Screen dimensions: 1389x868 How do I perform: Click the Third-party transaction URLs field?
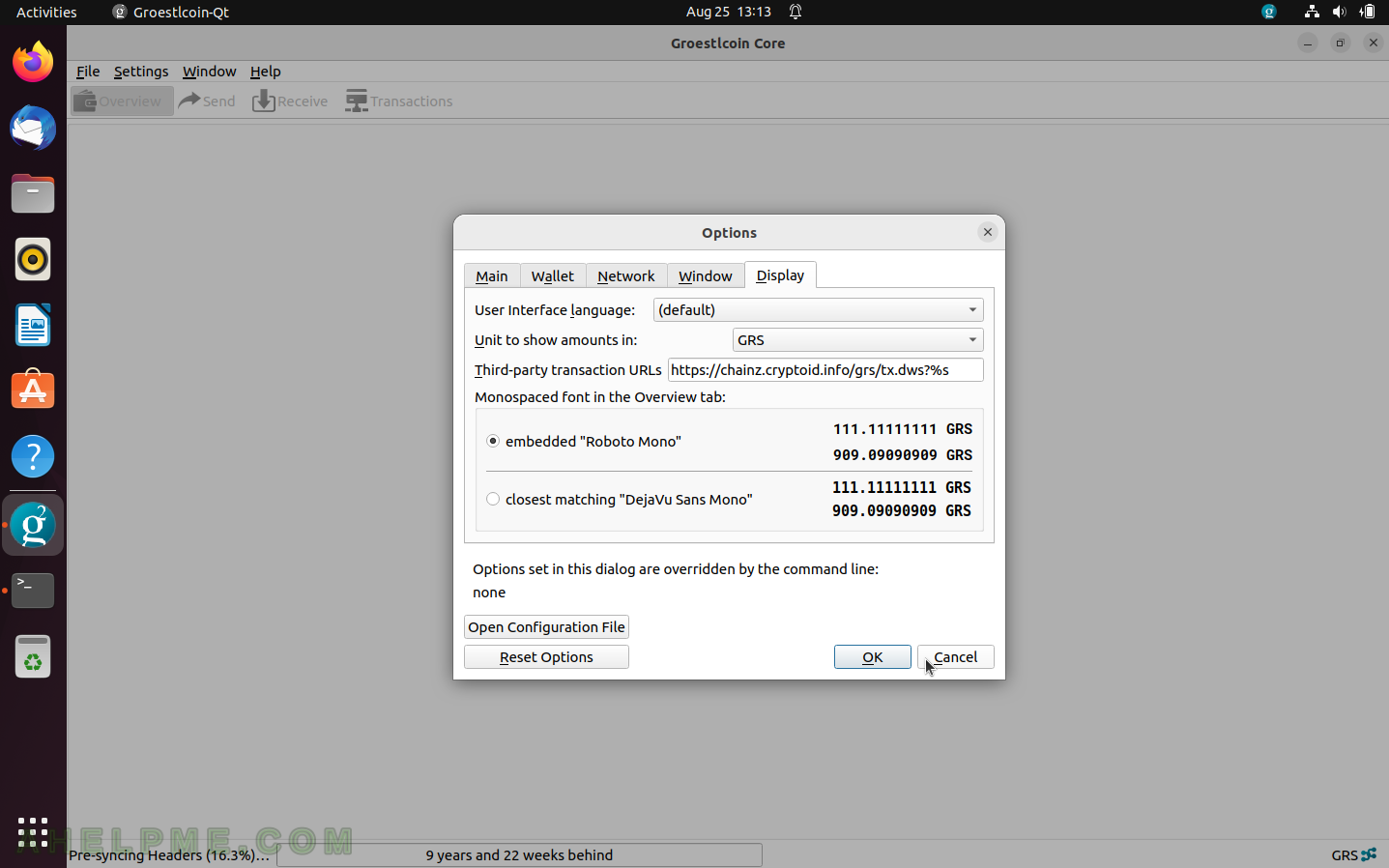pos(825,369)
